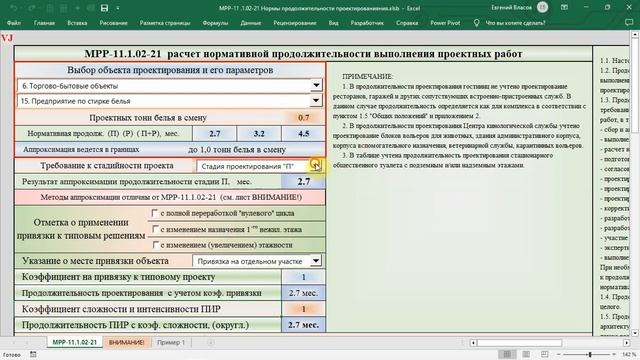Click the dimmed Undo icon in title bar
This screenshot has width=640, height=360.
pyautogui.click(x=14, y=8)
